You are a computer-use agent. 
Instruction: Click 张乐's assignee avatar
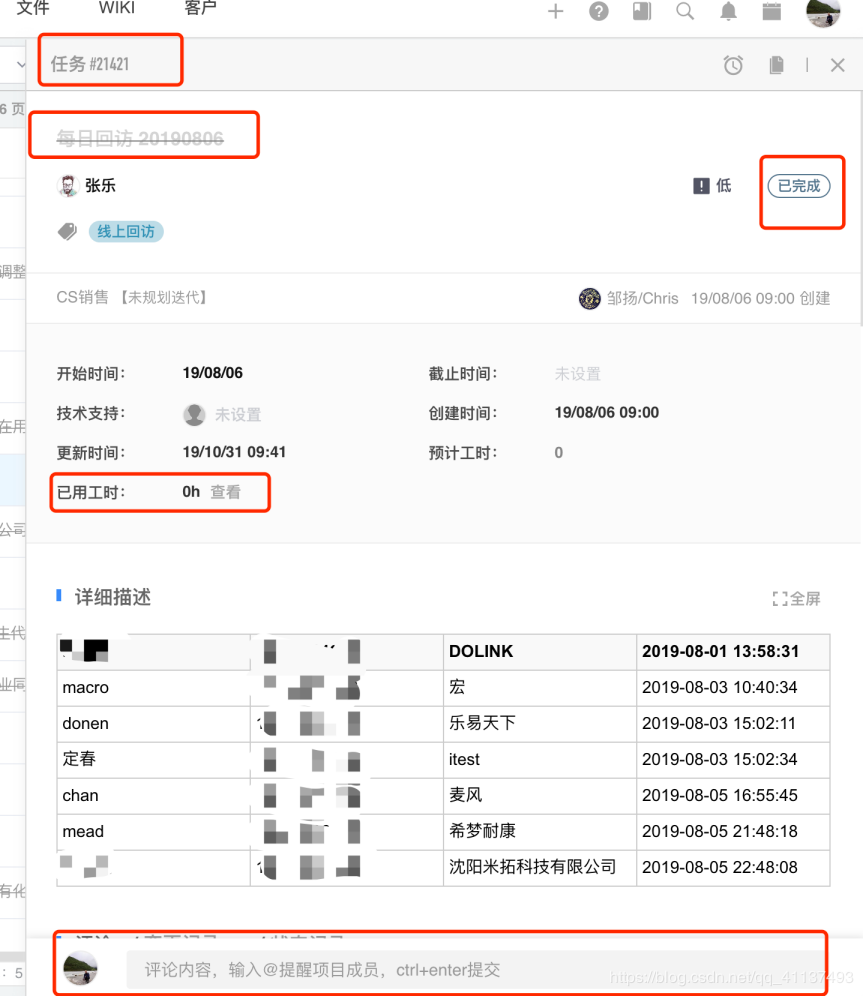66,184
